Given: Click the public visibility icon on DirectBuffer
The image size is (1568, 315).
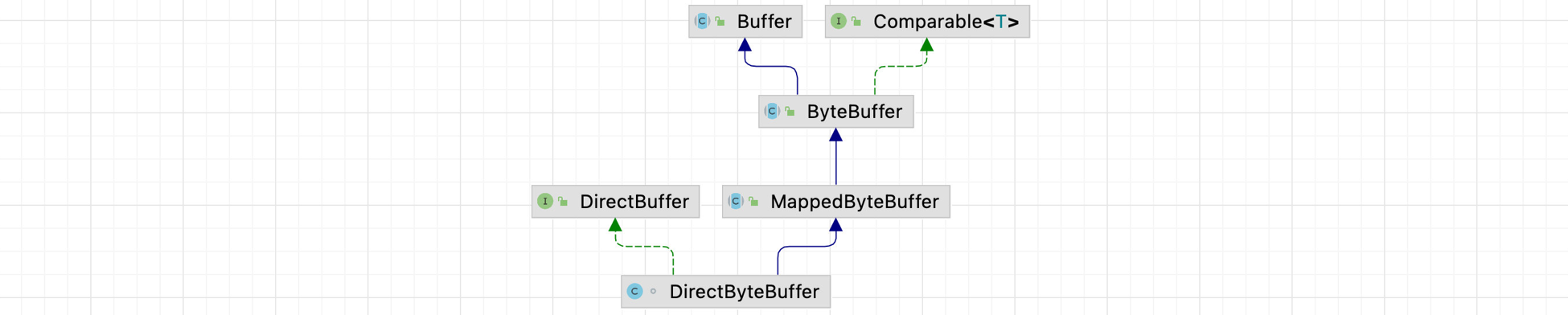Looking at the screenshot, I should click(564, 202).
